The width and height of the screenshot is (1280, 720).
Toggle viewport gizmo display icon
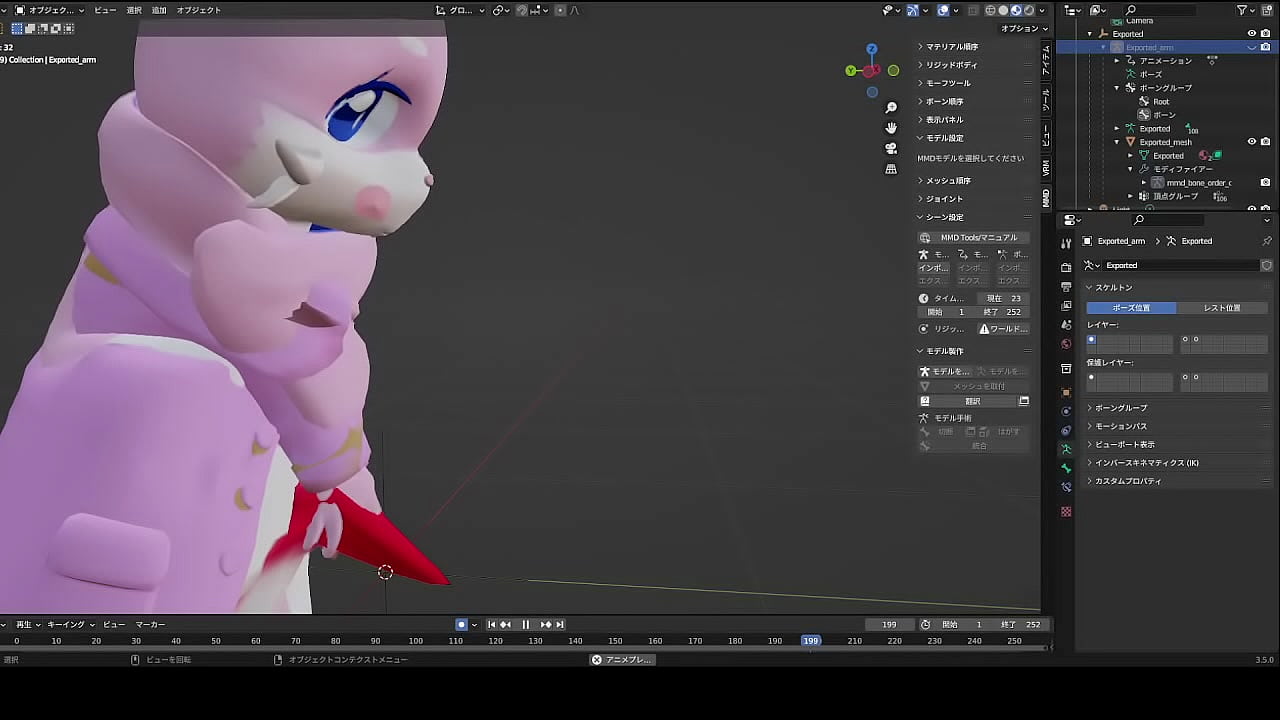[x=913, y=10]
